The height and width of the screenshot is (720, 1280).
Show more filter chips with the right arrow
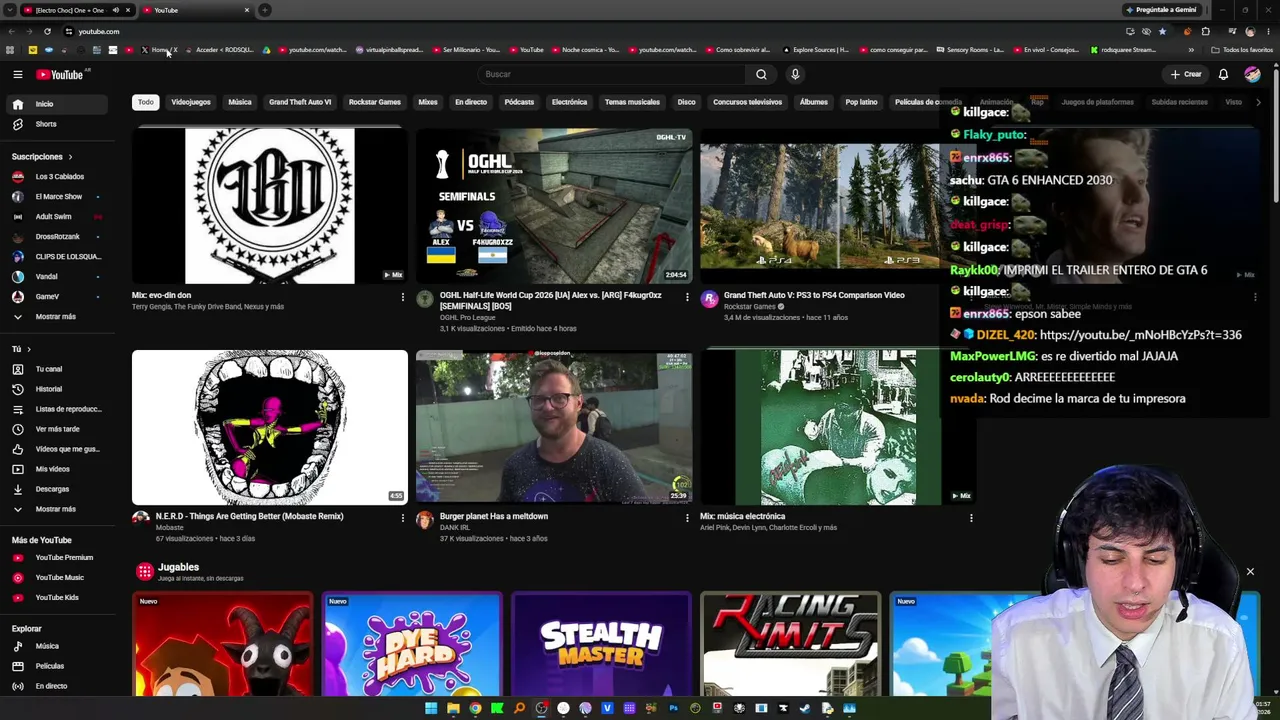[1258, 102]
